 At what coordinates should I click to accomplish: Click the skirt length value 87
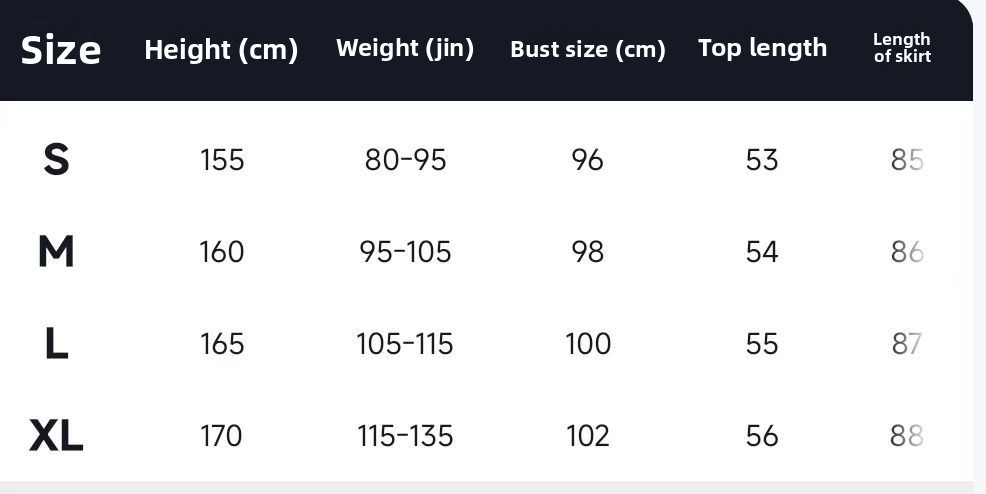[906, 344]
